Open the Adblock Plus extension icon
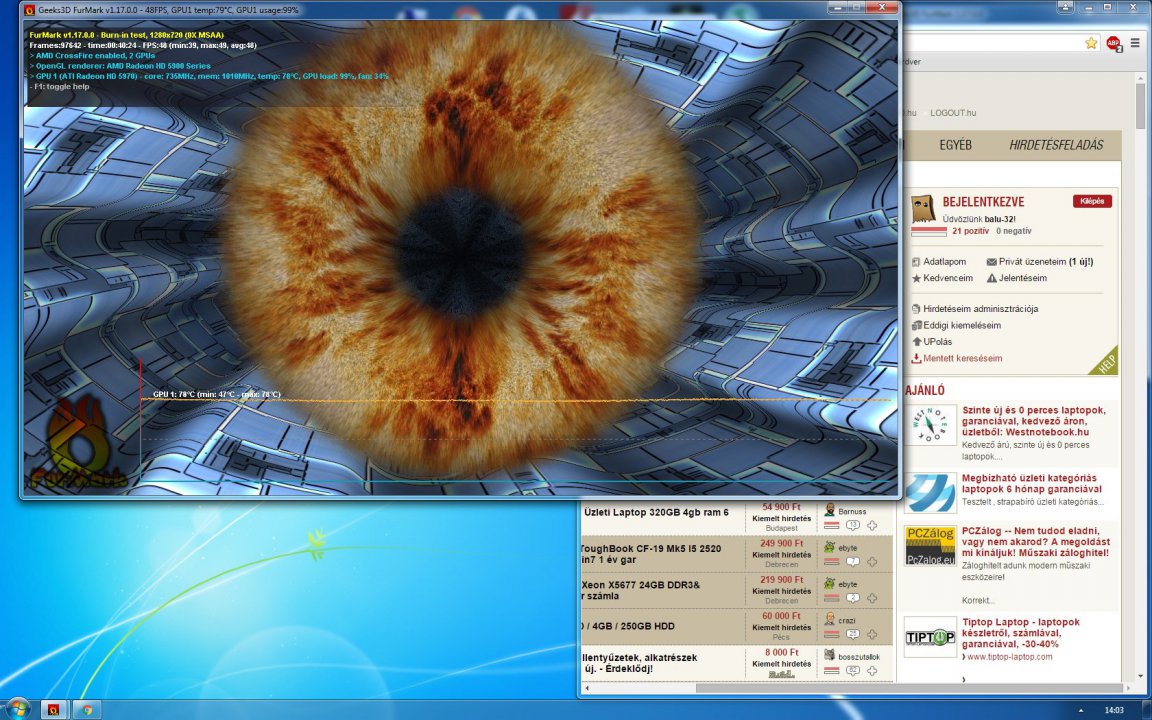 pyautogui.click(x=1114, y=43)
